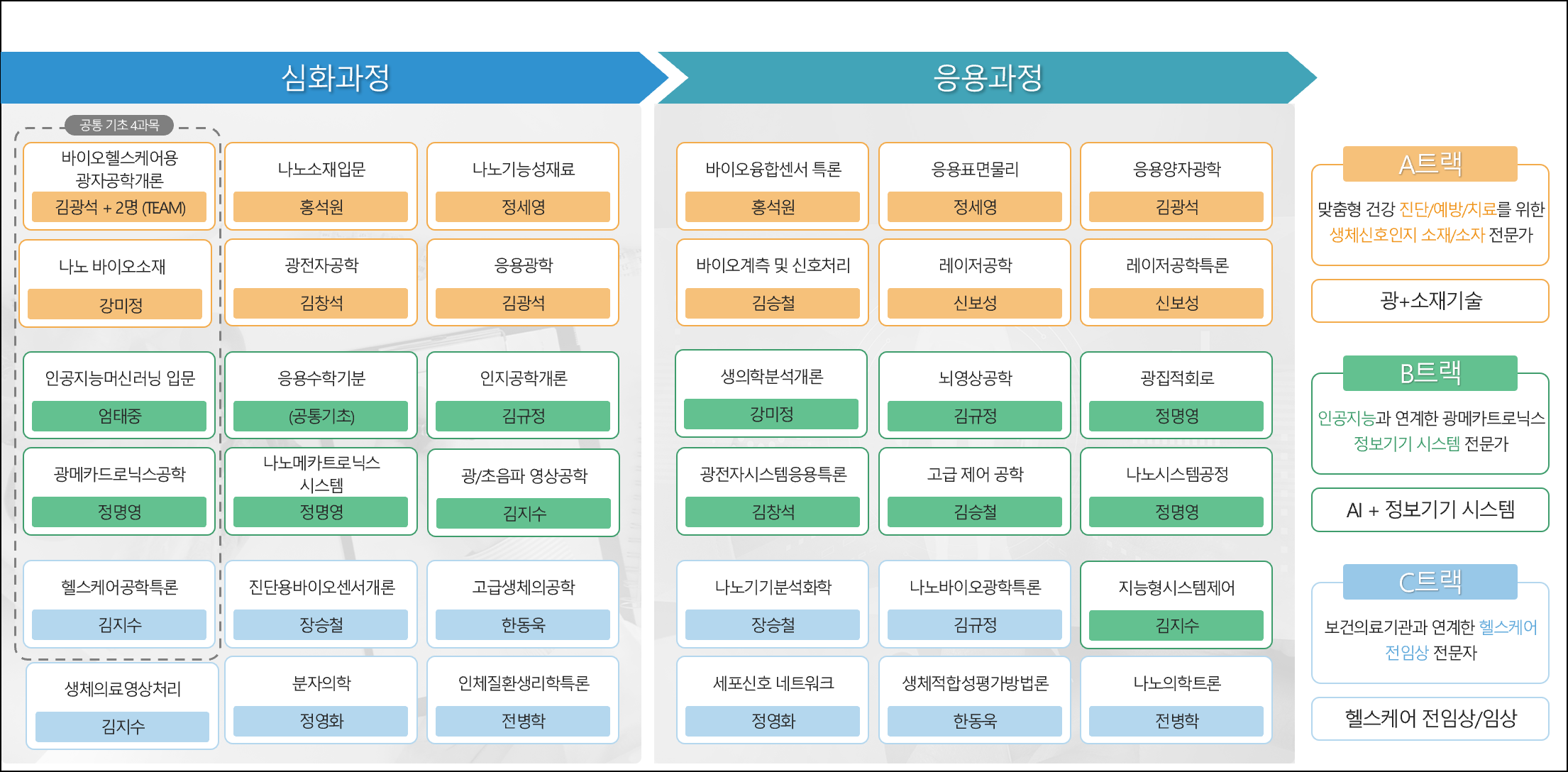Select the 바이오융합센서 특론 course title
Viewport: 1568px width, 772px height.
click(x=773, y=170)
